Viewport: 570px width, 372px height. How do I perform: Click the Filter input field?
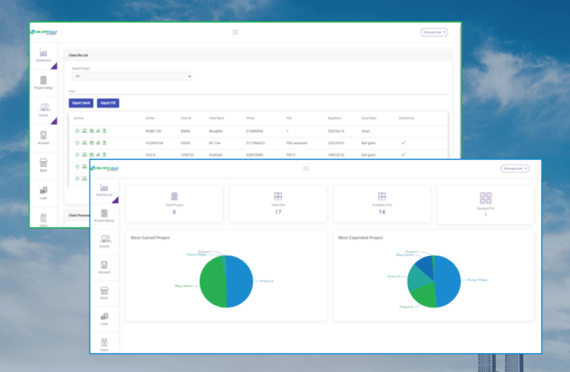click(258, 91)
